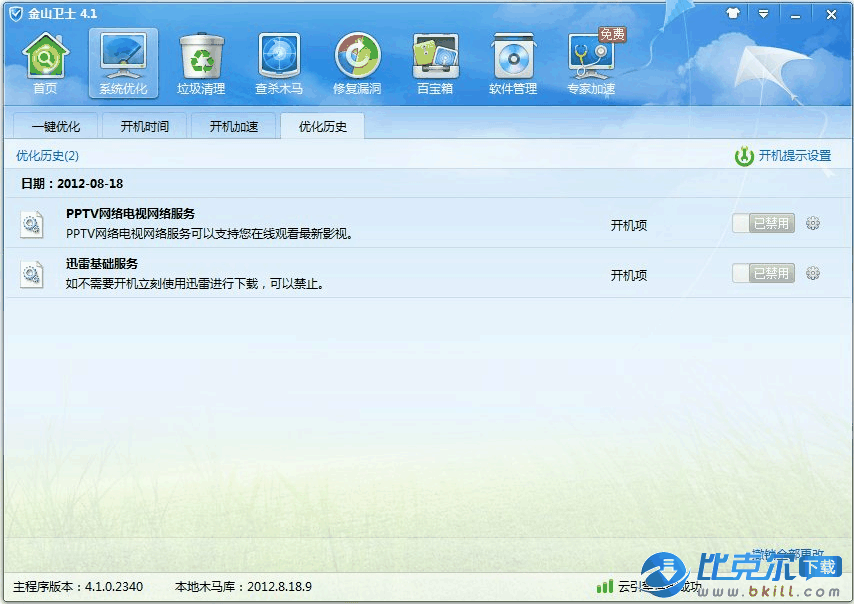Click the 日期：2012-08-18 row
The image size is (854, 604).
(x=428, y=184)
